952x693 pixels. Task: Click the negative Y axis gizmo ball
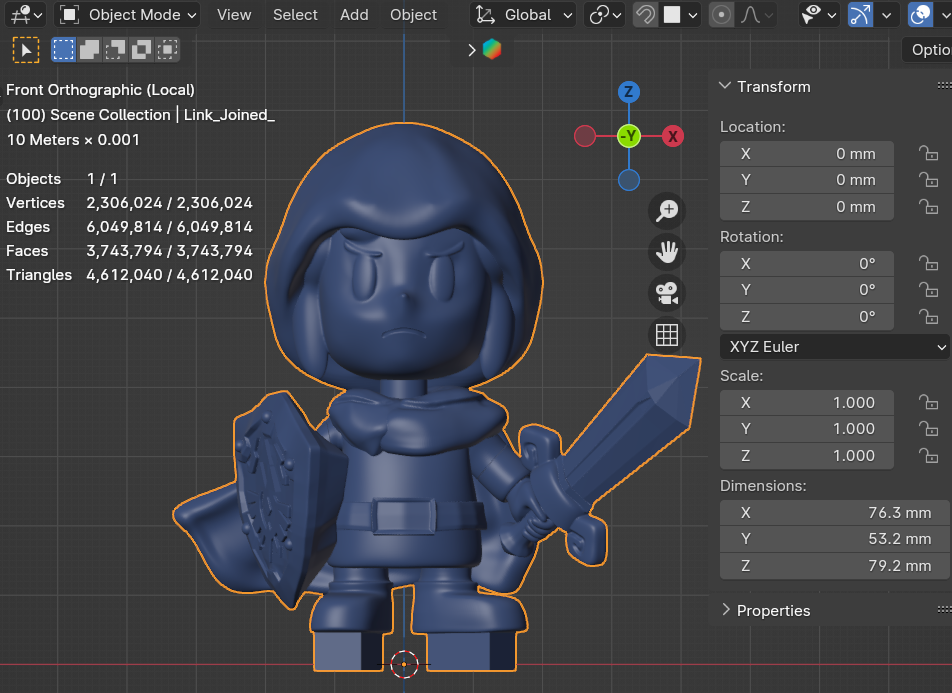click(x=629, y=136)
